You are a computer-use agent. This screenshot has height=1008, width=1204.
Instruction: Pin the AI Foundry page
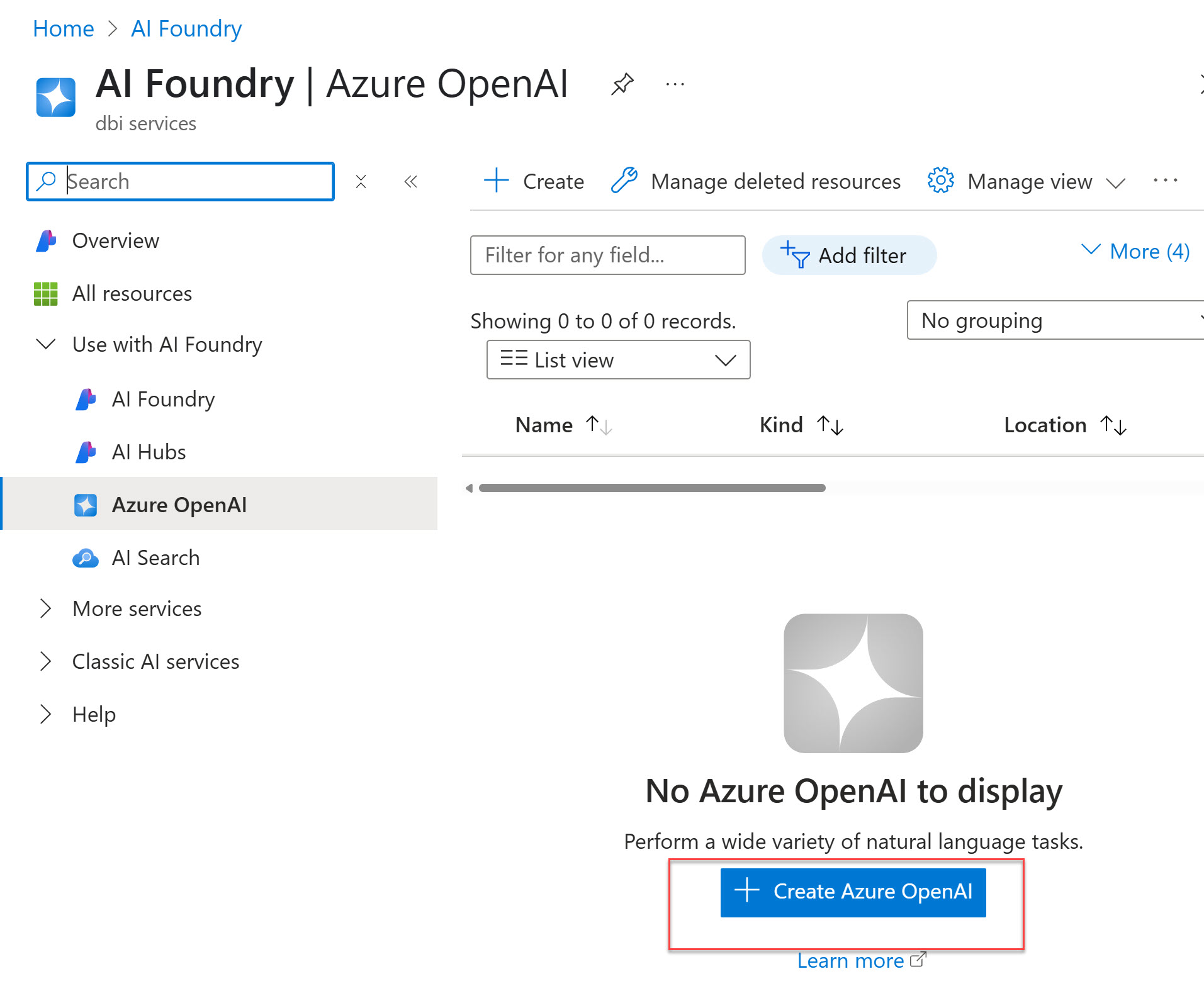point(622,84)
